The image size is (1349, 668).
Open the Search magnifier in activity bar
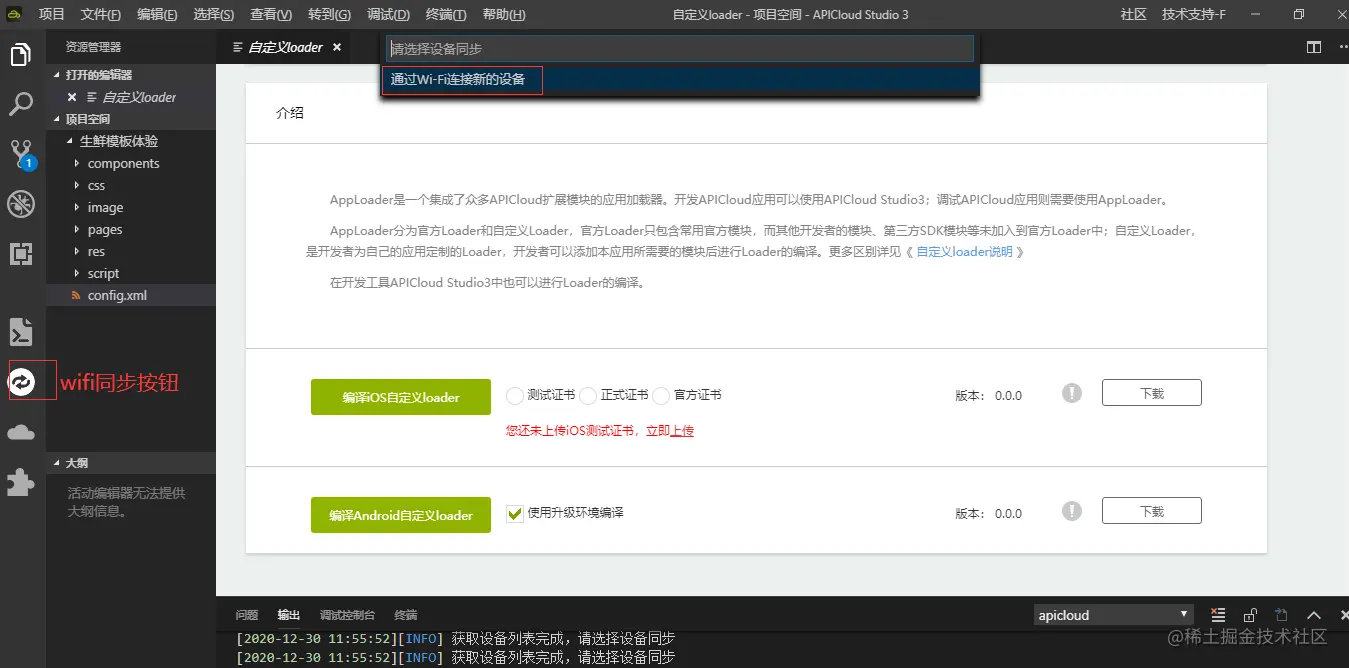point(21,104)
